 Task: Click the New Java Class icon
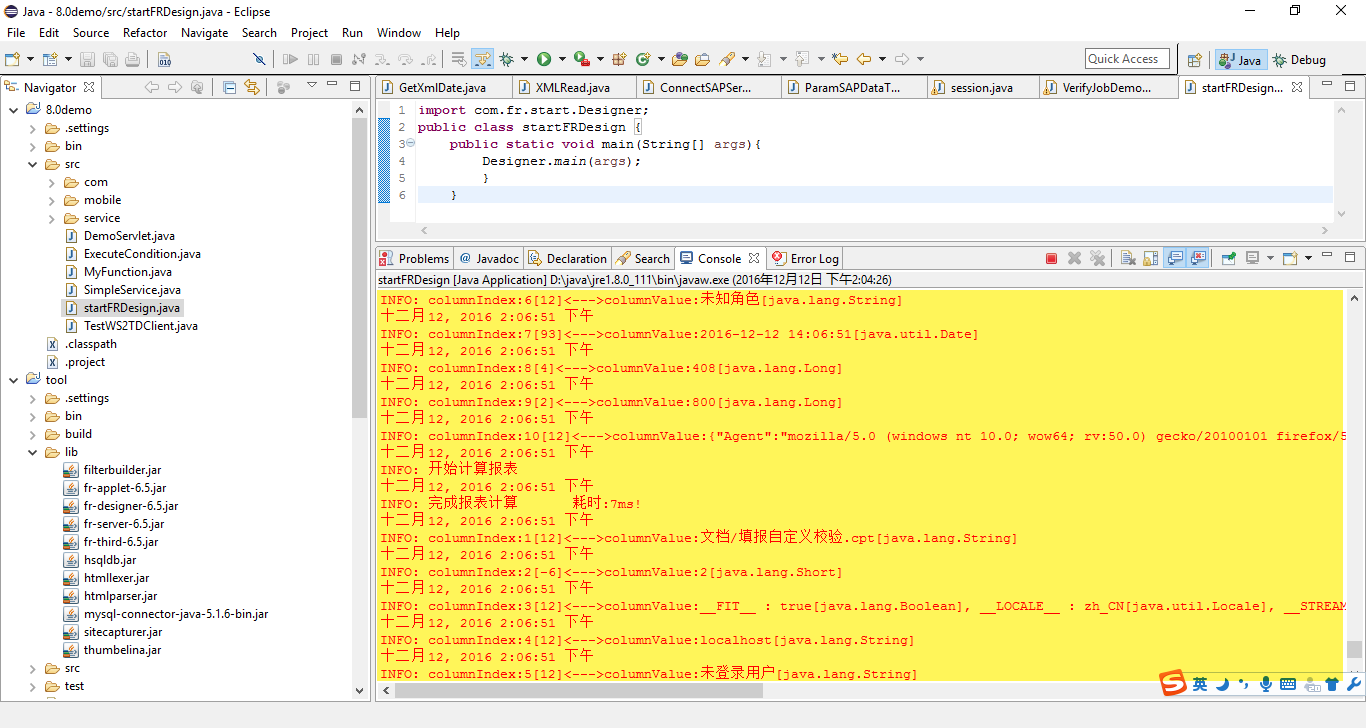pos(643,59)
